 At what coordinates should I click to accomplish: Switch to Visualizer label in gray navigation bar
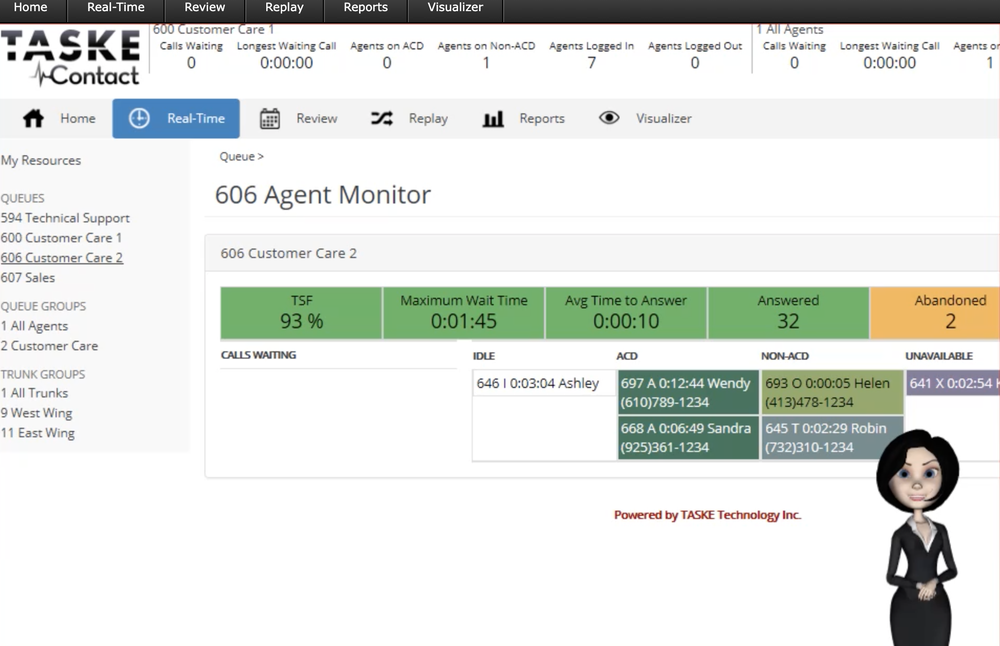click(663, 118)
